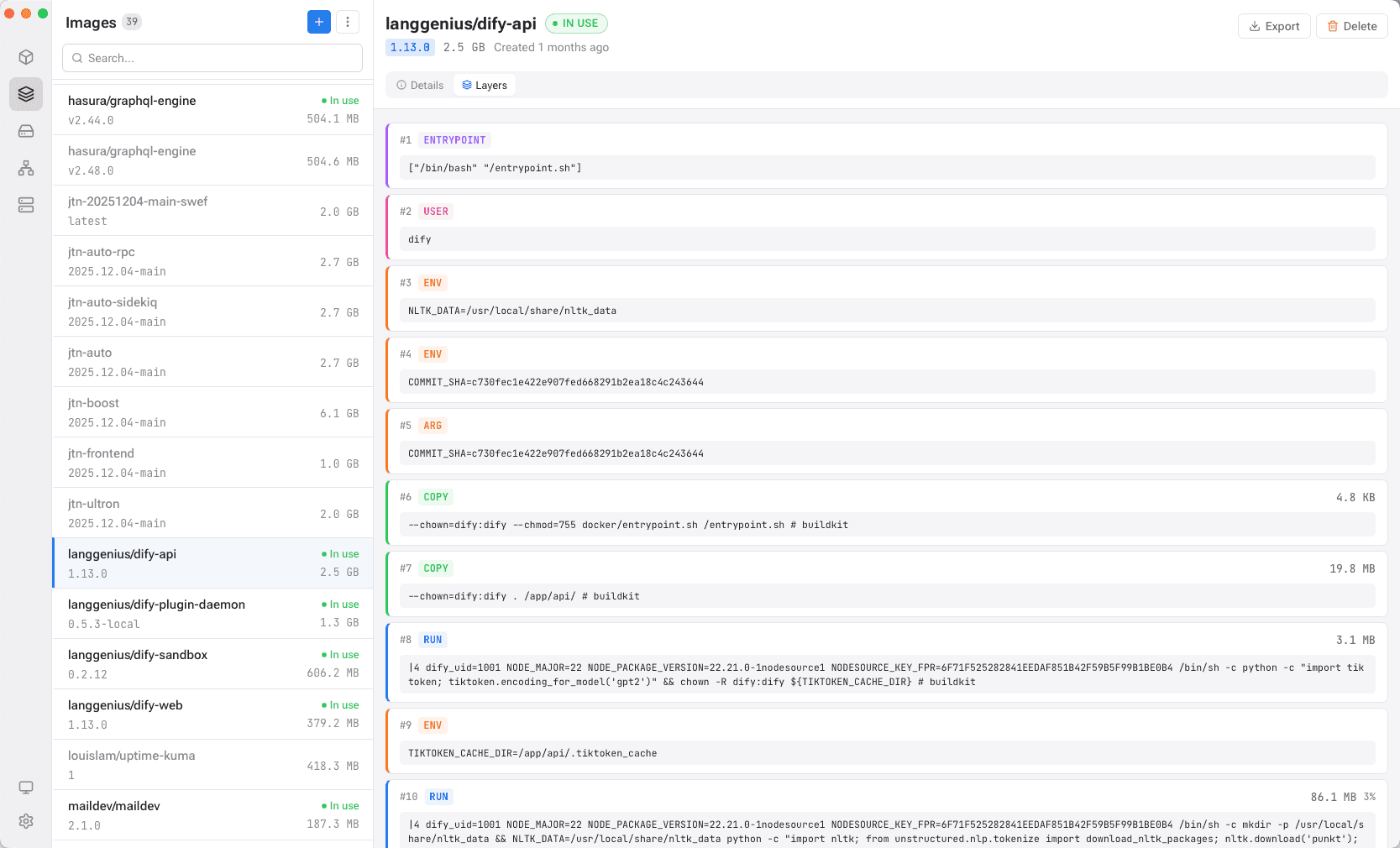Open langgenius/dify-plugin-daemon image

click(213, 614)
